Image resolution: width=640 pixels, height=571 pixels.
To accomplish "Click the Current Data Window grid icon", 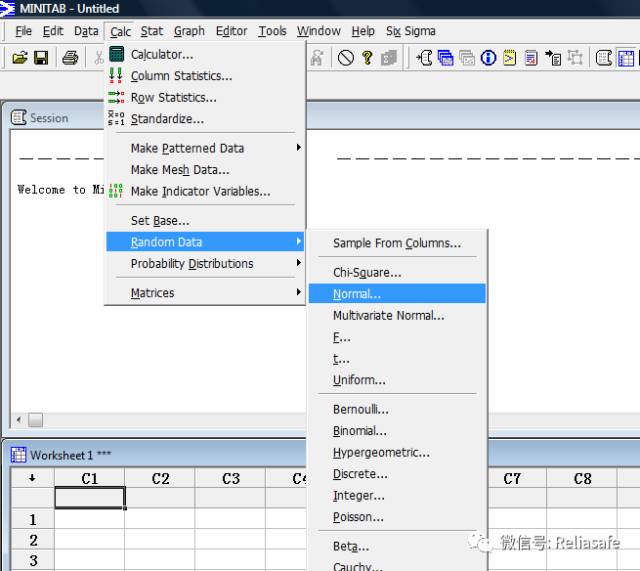I will [x=626, y=58].
